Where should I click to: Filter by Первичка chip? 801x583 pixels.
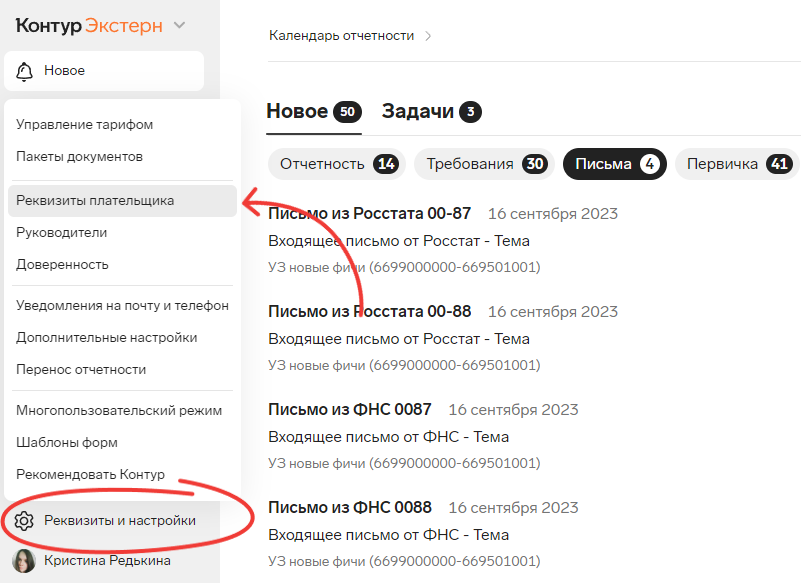click(x=737, y=164)
